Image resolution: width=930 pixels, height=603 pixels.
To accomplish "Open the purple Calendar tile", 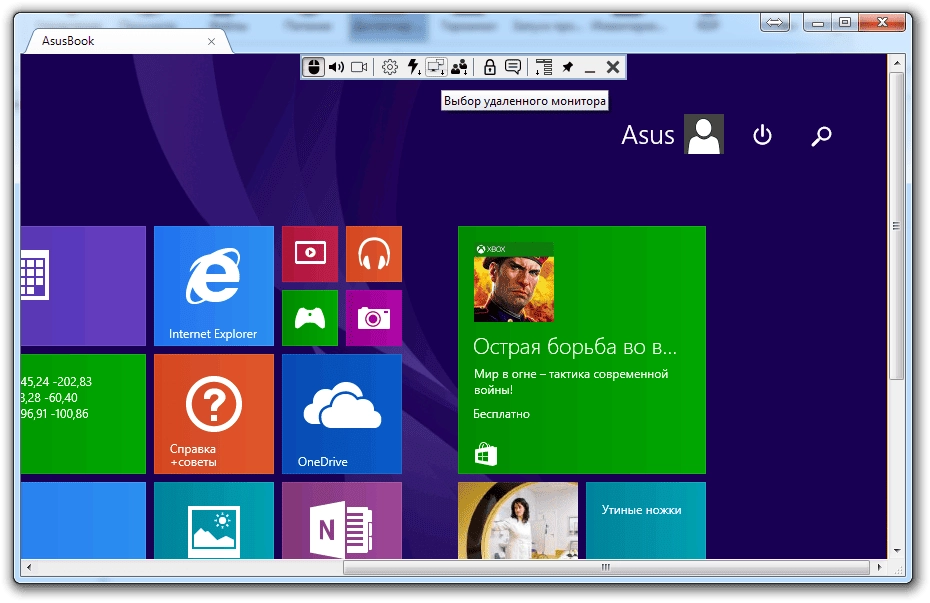I will click(x=83, y=286).
